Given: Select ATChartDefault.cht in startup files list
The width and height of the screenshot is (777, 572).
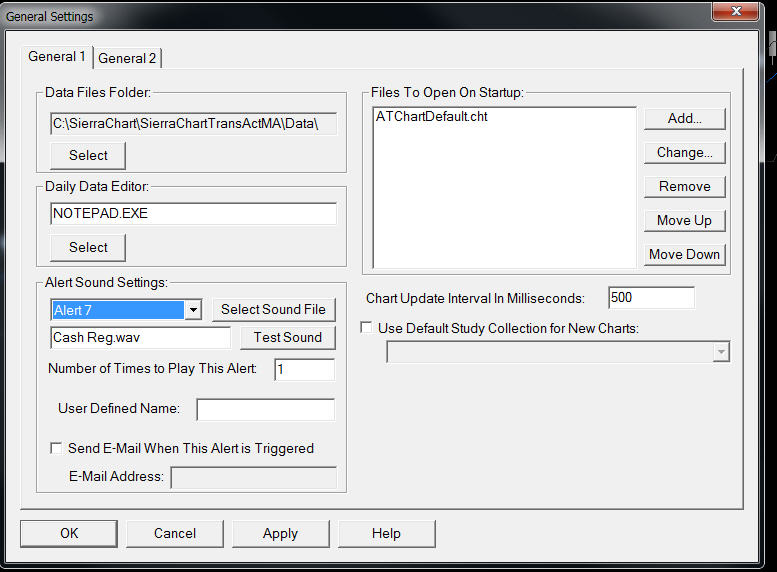Looking at the screenshot, I should tap(432, 116).
